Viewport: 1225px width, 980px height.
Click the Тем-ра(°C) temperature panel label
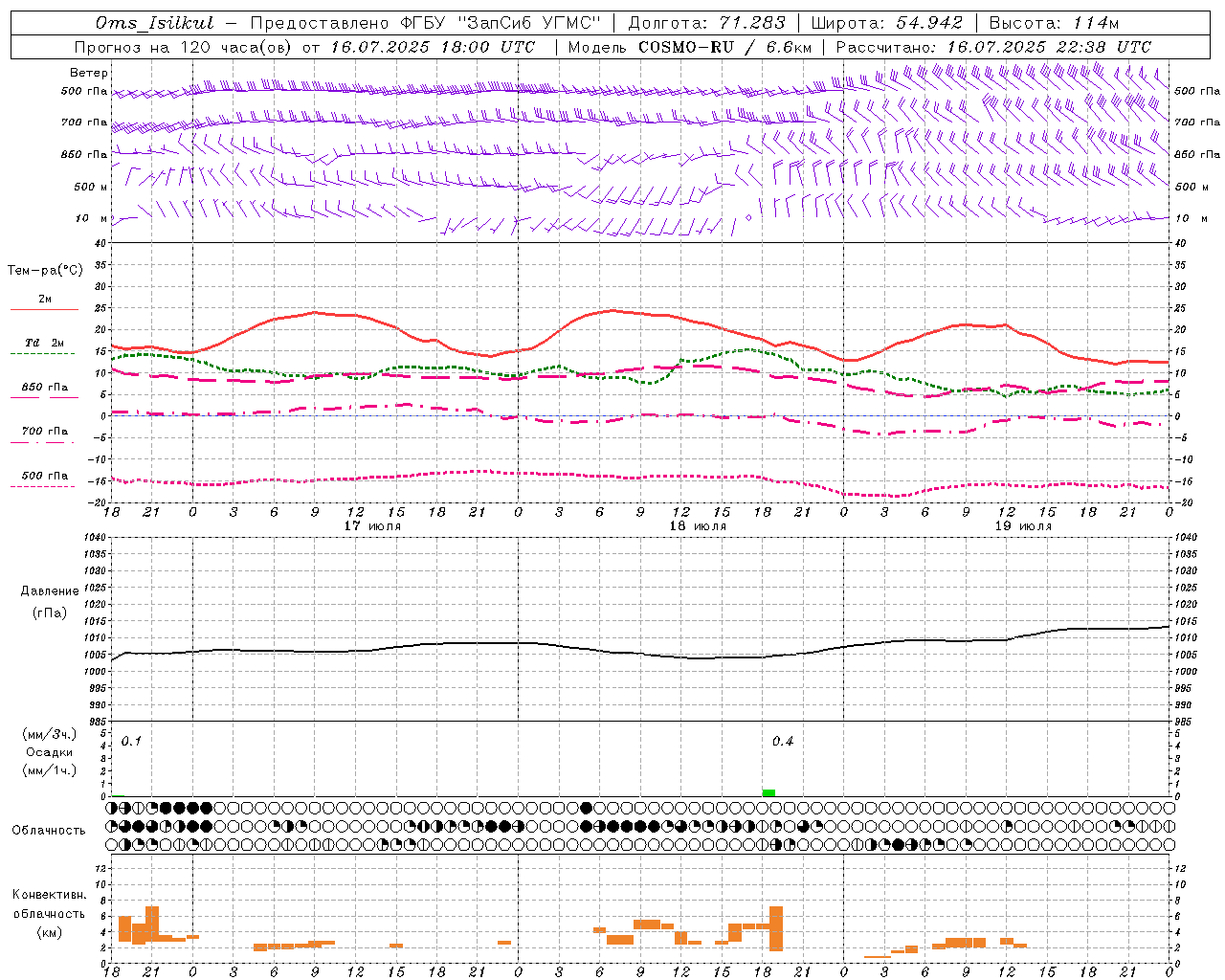pos(45,270)
